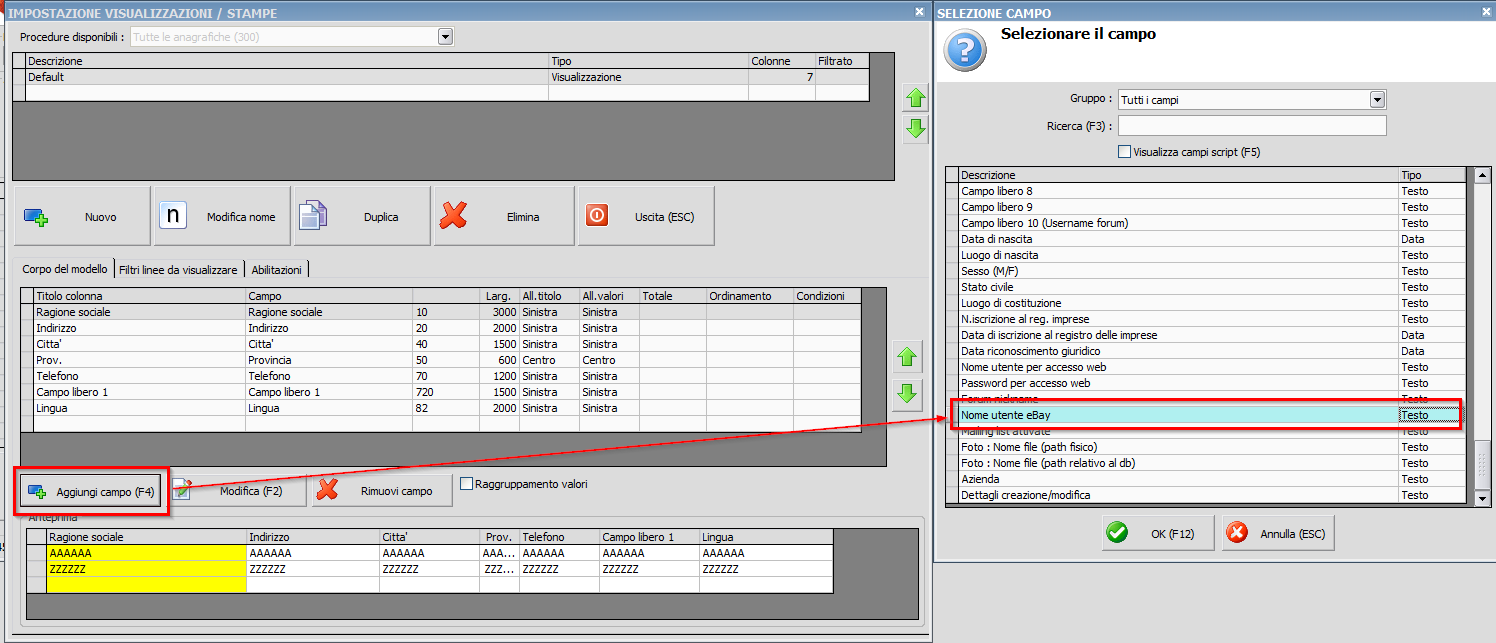
Task: Select the Lingua column row
Action: click(441, 408)
